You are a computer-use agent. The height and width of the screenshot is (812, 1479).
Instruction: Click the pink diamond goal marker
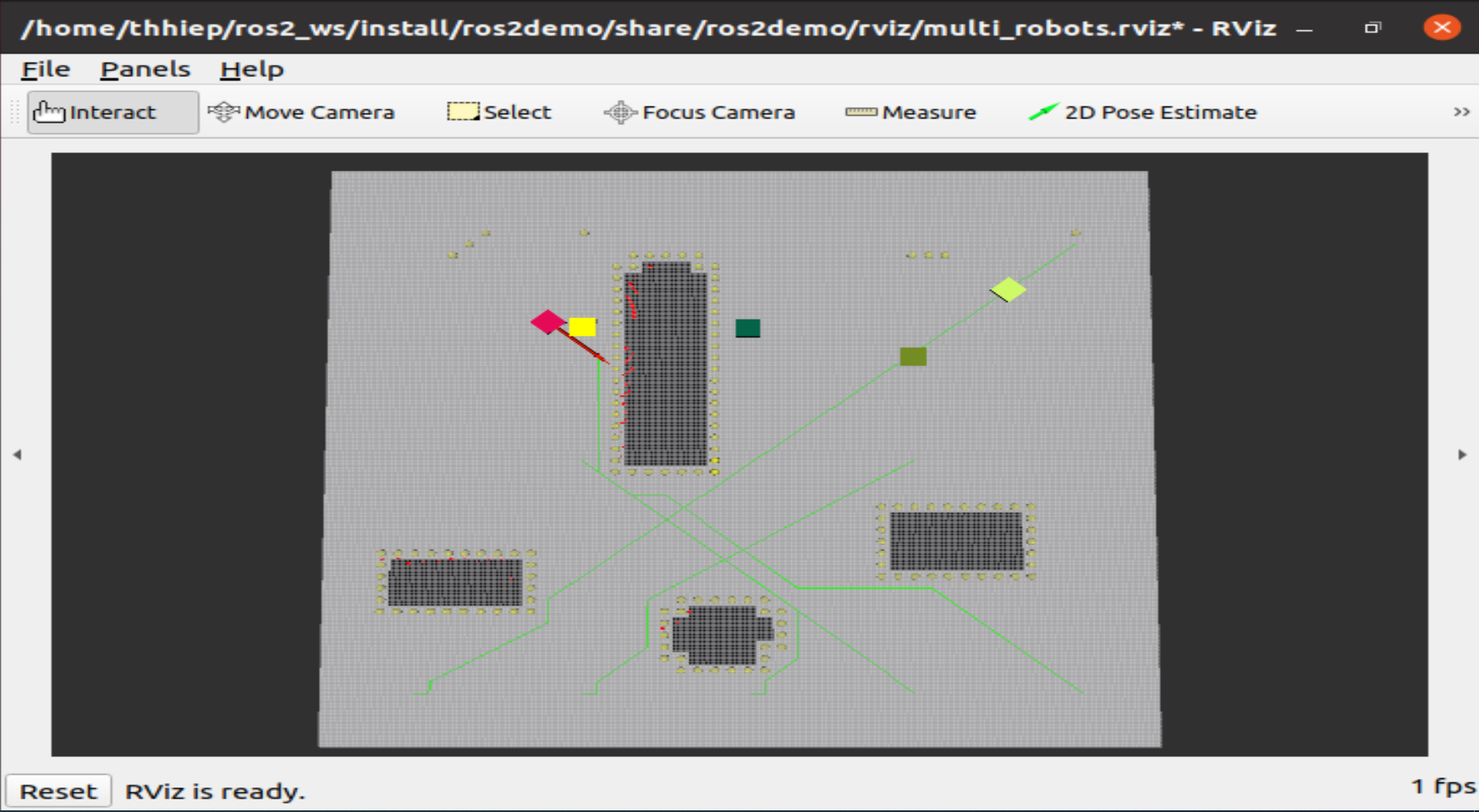coord(547,321)
